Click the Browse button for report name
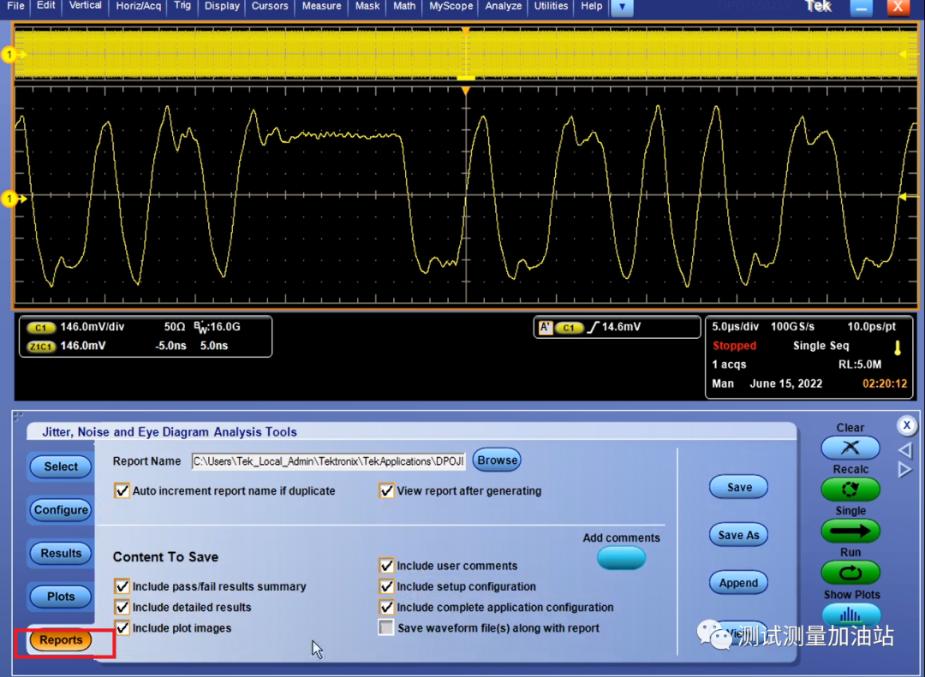 496,461
